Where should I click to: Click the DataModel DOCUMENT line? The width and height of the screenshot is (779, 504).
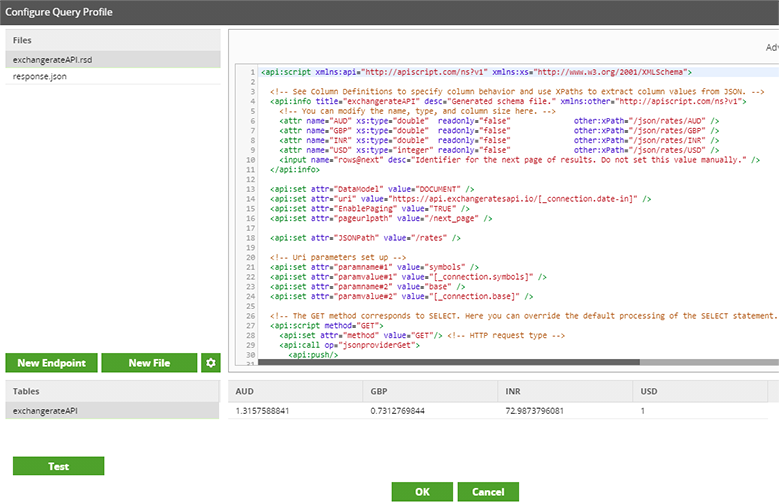[372, 189]
